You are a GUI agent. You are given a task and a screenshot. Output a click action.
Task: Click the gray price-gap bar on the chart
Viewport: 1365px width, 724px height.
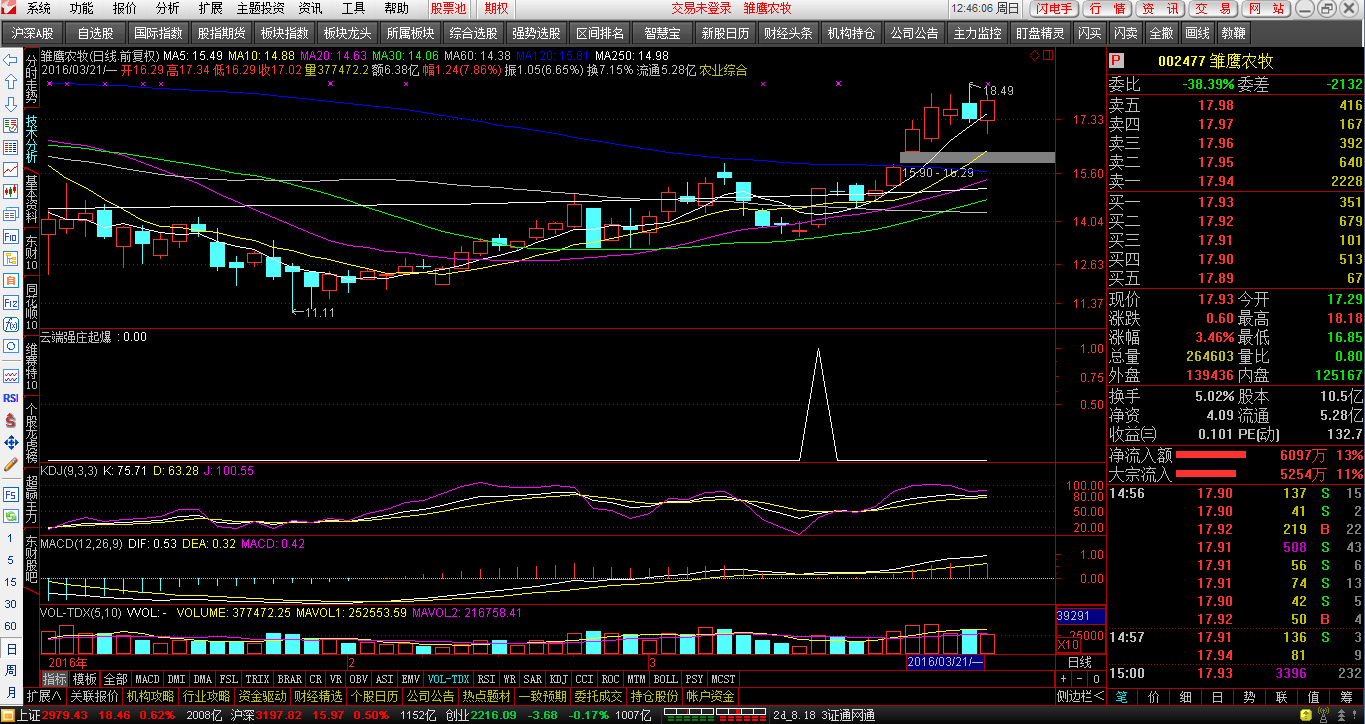pyautogui.click(x=977, y=157)
